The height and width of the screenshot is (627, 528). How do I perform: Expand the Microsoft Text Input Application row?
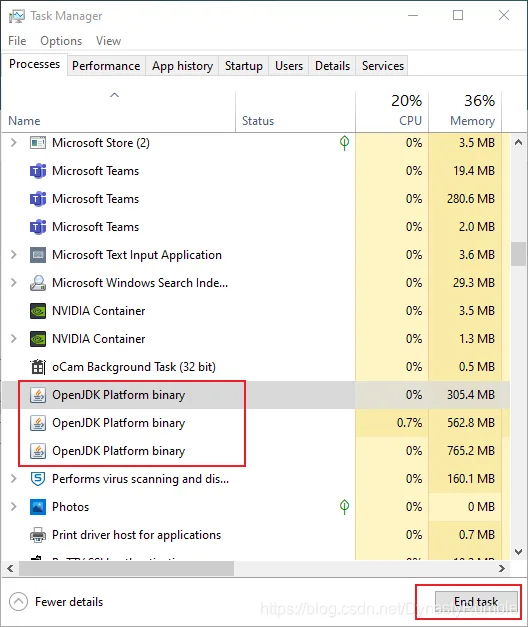(14, 255)
